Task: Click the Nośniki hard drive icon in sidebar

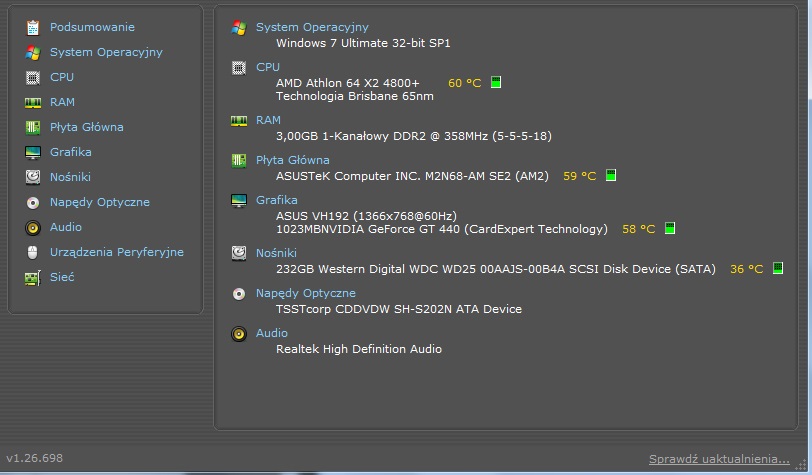Action: (33, 177)
